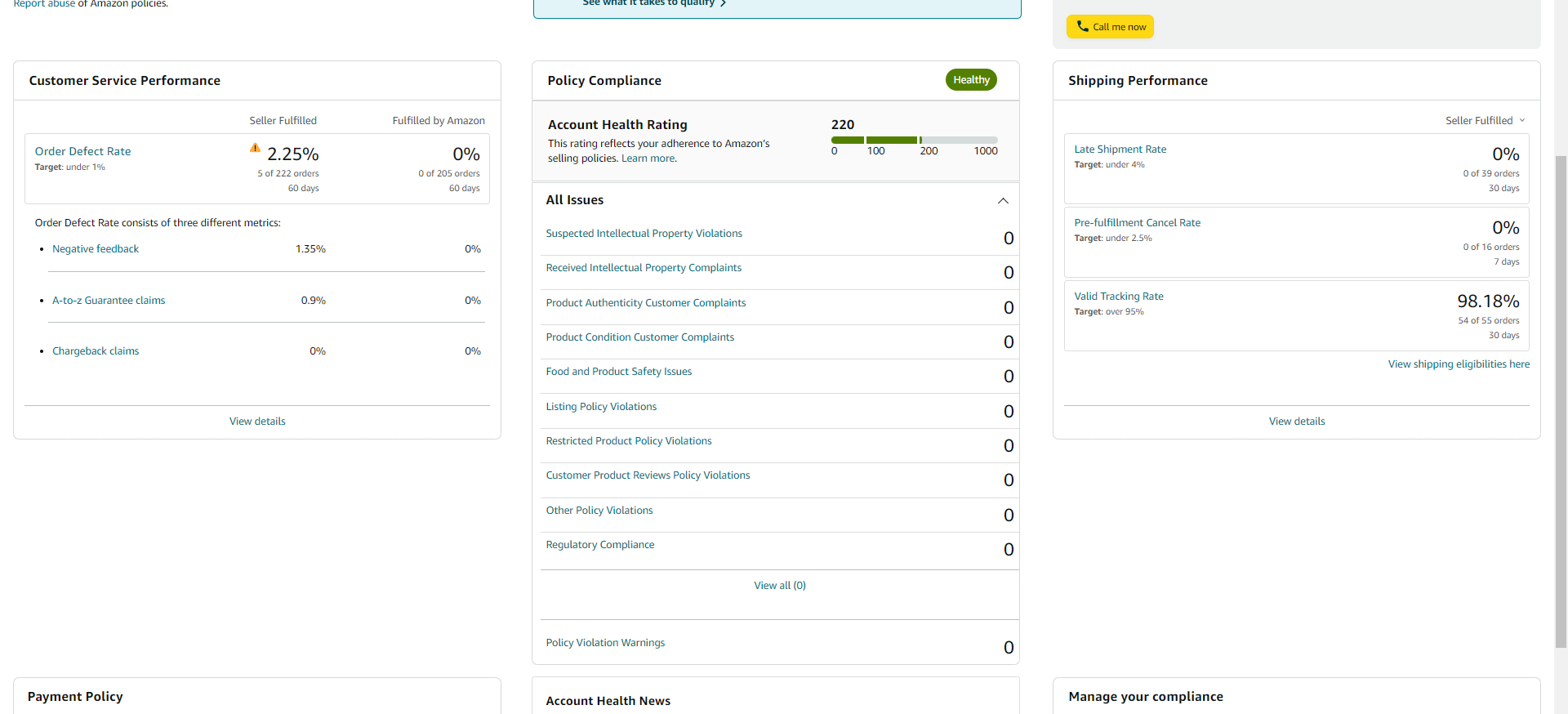Open Product Authenticity Customer Complaints
Viewport: 1568px width, 714px height.
tap(645, 303)
